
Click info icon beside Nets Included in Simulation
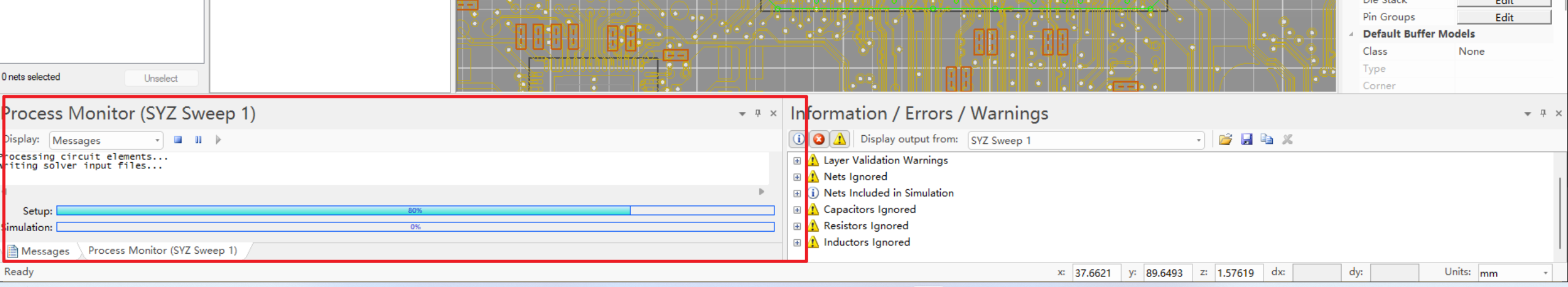[x=813, y=193]
